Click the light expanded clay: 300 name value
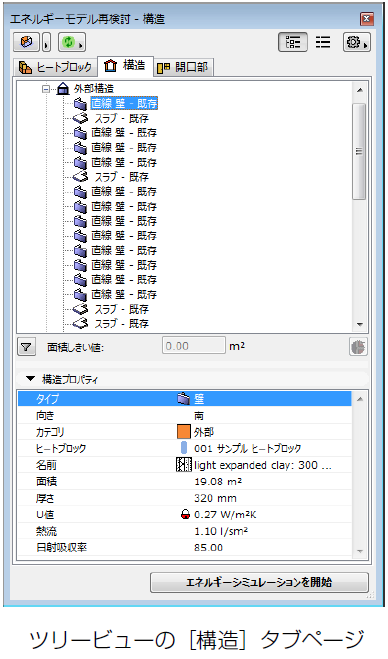Screen dimensions: 388x659 [263, 465]
